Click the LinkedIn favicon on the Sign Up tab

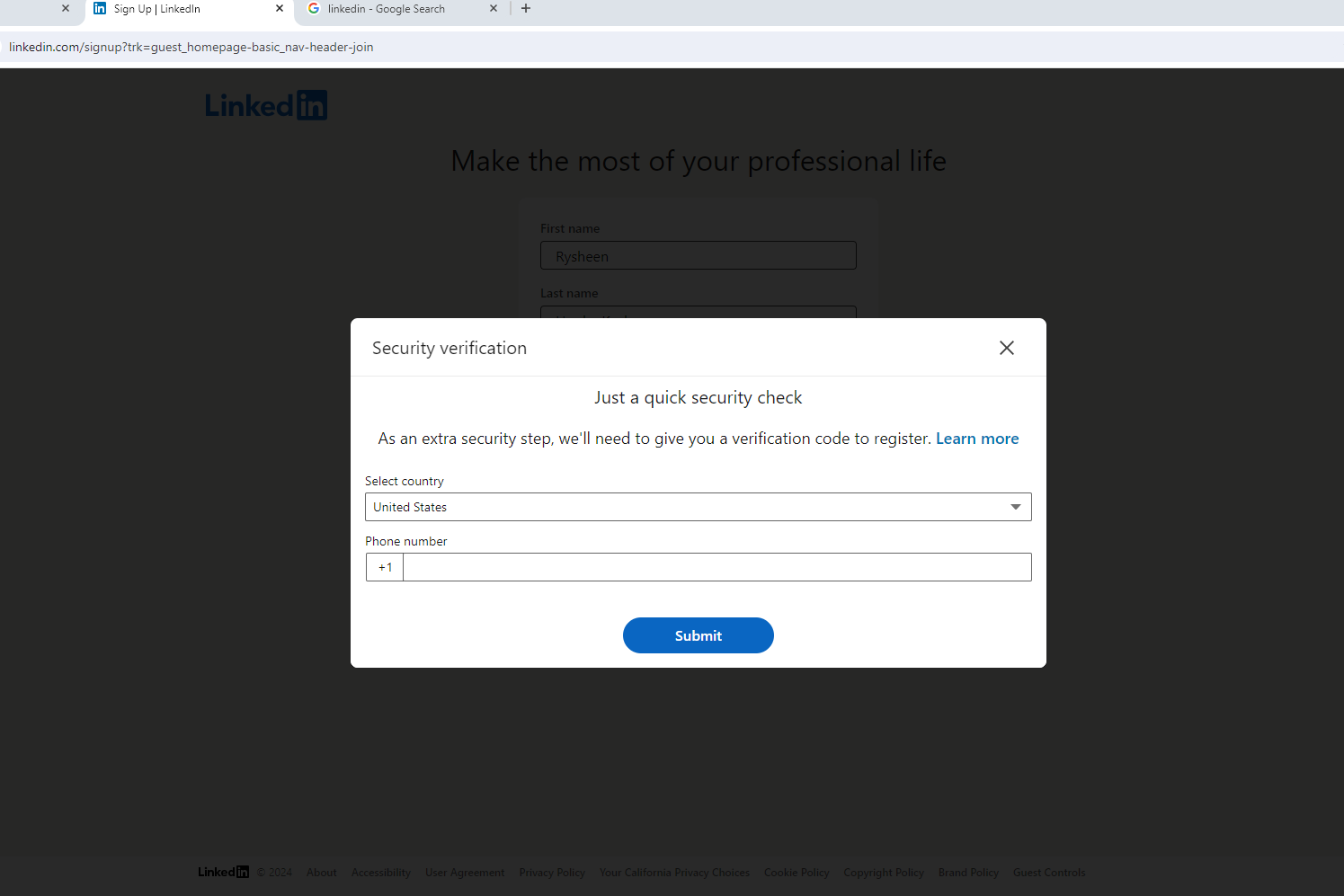pyautogui.click(x=100, y=8)
